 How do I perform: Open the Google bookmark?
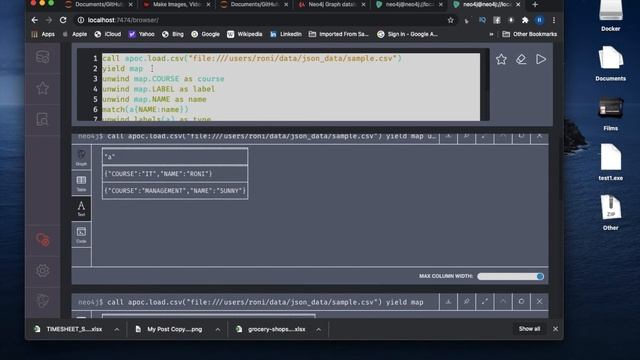205,34
